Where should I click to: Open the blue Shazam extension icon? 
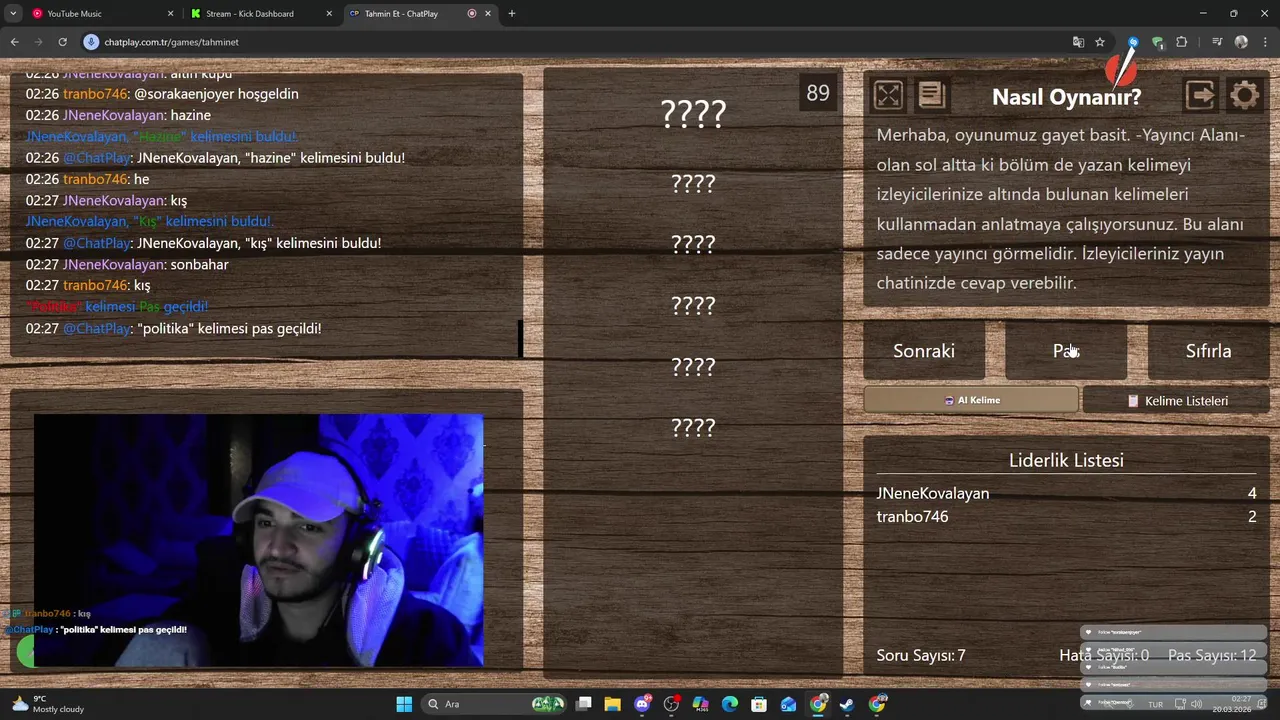pyautogui.click(x=1133, y=42)
